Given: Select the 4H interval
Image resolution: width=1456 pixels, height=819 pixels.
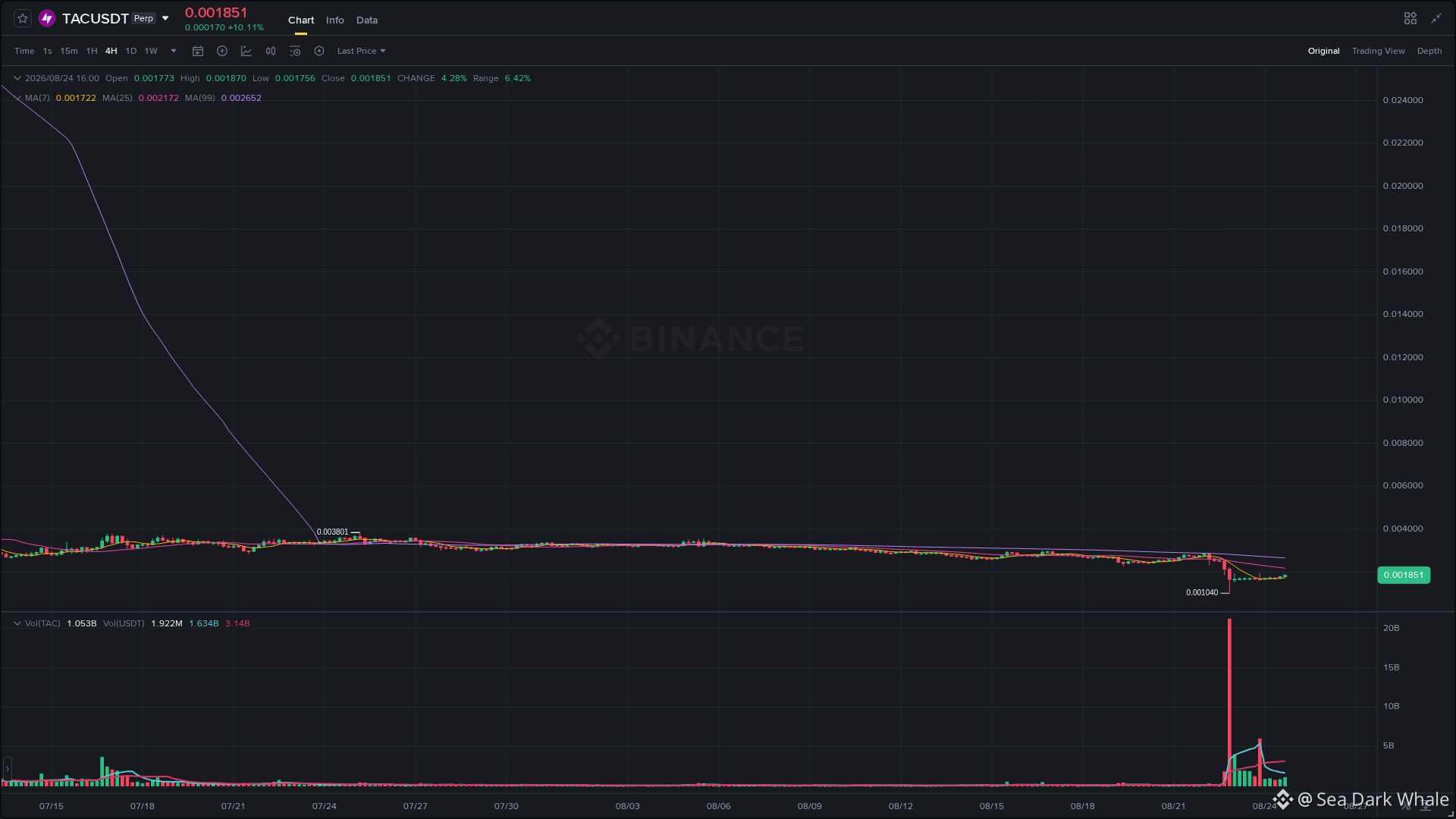Looking at the screenshot, I should (x=111, y=51).
